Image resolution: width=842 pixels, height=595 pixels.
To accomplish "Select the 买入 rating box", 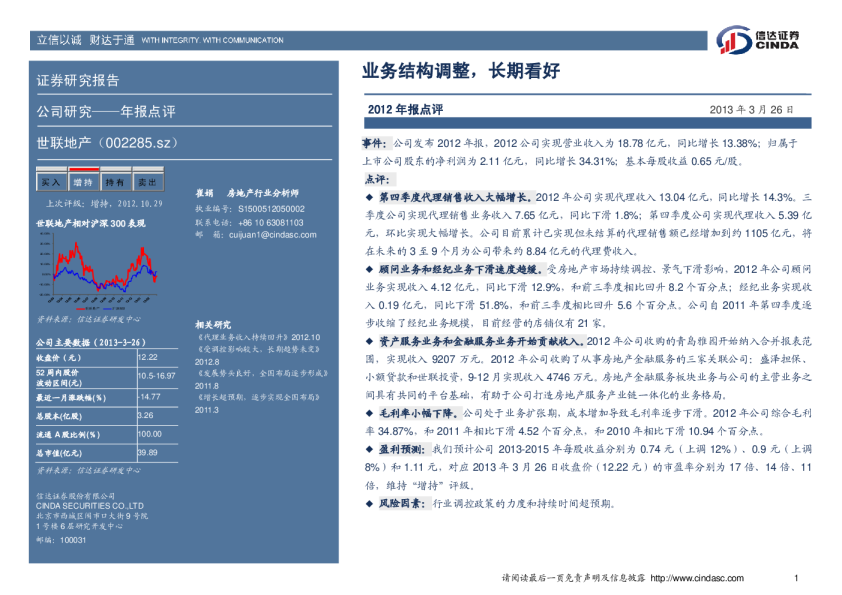I will pyautogui.click(x=50, y=182).
